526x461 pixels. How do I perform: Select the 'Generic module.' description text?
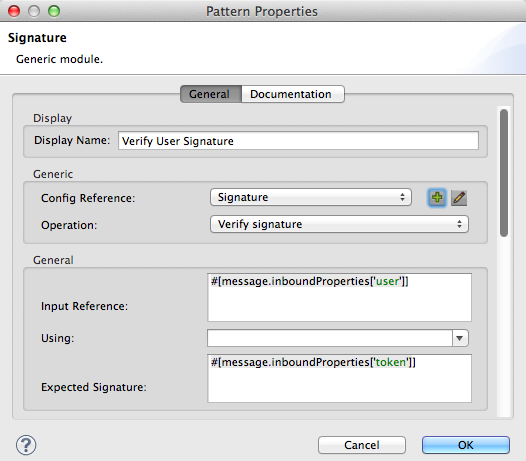[x=59, y=59]
